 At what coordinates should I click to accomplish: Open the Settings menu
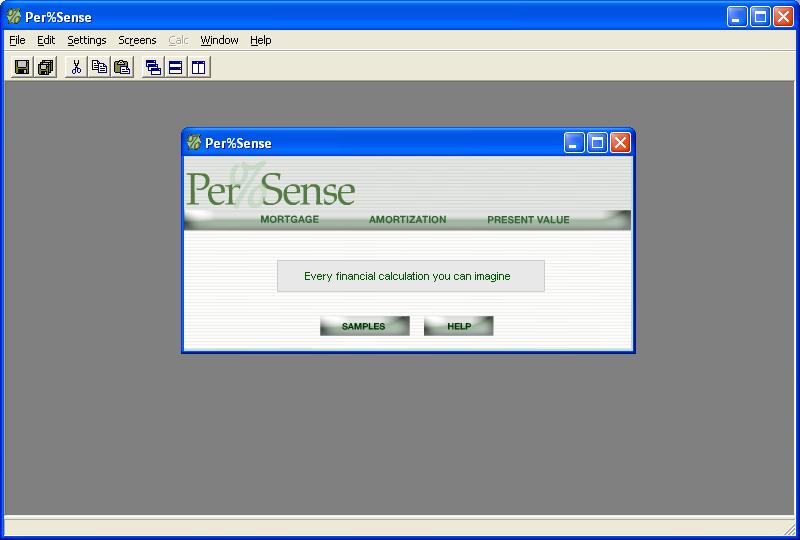point(87,40)
